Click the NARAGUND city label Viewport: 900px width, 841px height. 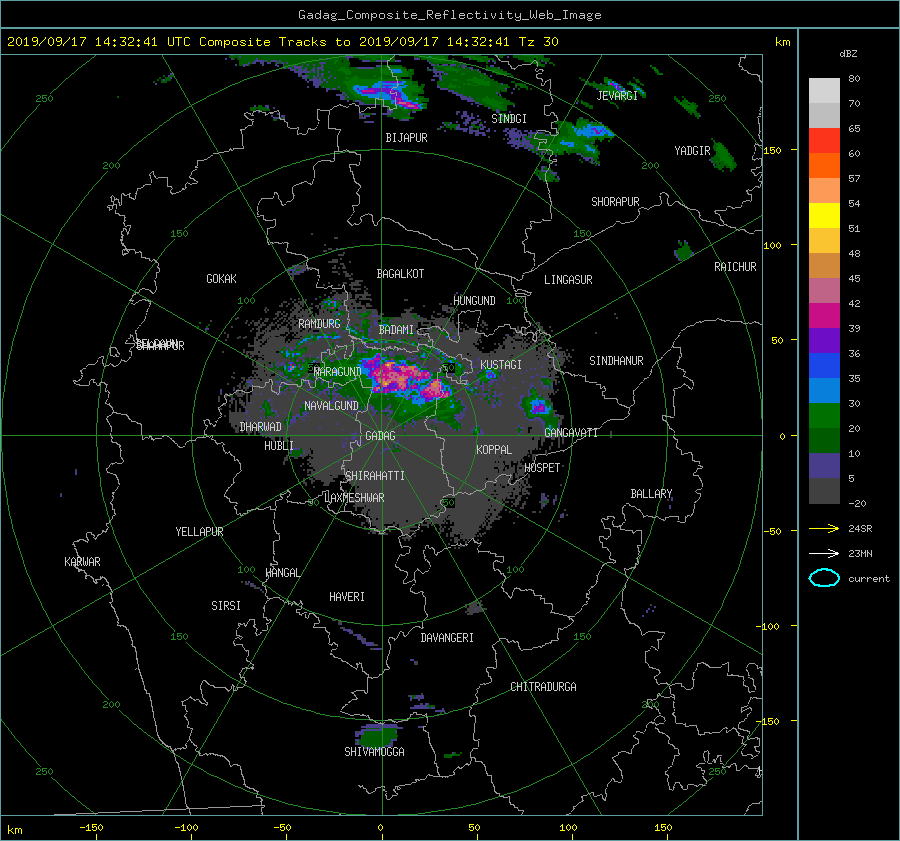338,372
